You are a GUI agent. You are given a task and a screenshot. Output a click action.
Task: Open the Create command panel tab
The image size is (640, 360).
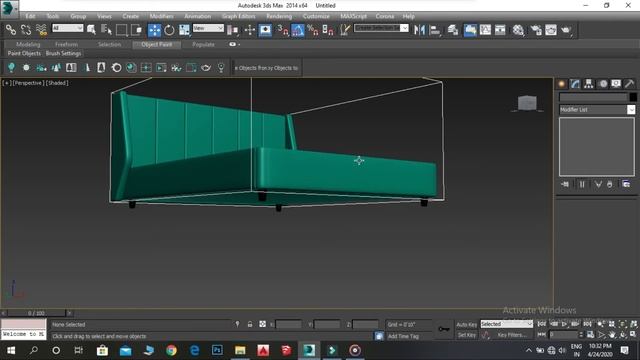[562, 84]
